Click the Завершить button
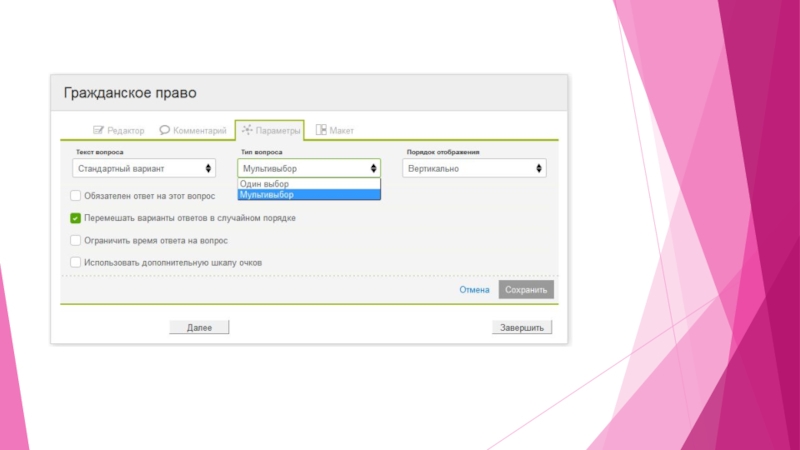 coord(522,328)
